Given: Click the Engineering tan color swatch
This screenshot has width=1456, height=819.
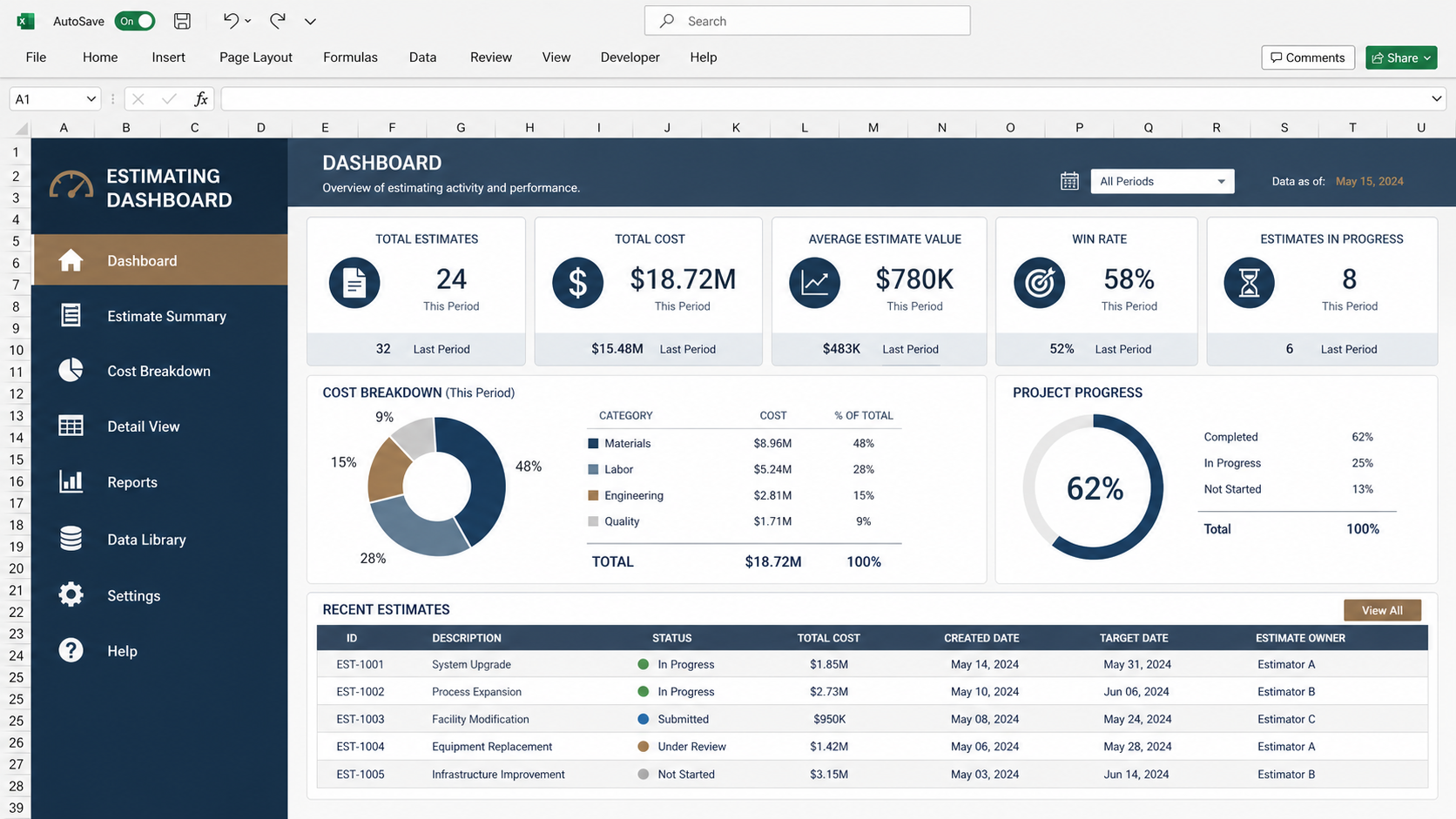Looking at the screenshot, I should [x=593, y=495].
